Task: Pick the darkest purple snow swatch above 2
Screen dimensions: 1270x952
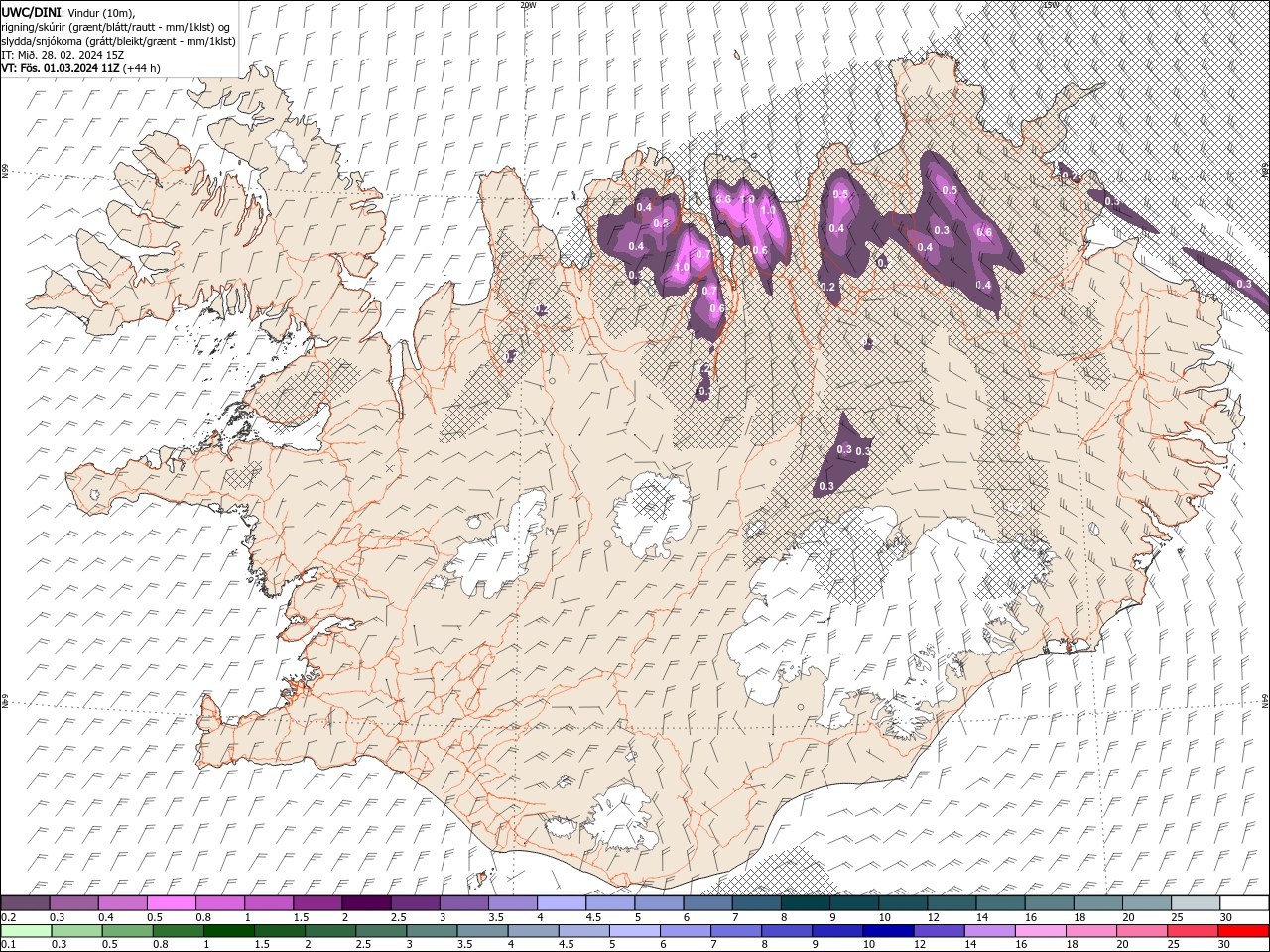Action: (x=366, y=903)
